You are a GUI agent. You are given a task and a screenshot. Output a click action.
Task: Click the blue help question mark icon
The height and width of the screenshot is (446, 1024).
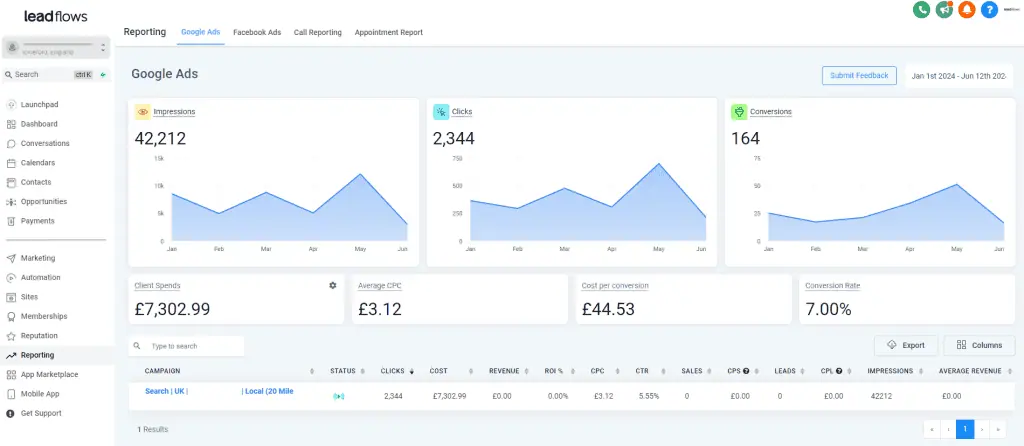point(989,9)
